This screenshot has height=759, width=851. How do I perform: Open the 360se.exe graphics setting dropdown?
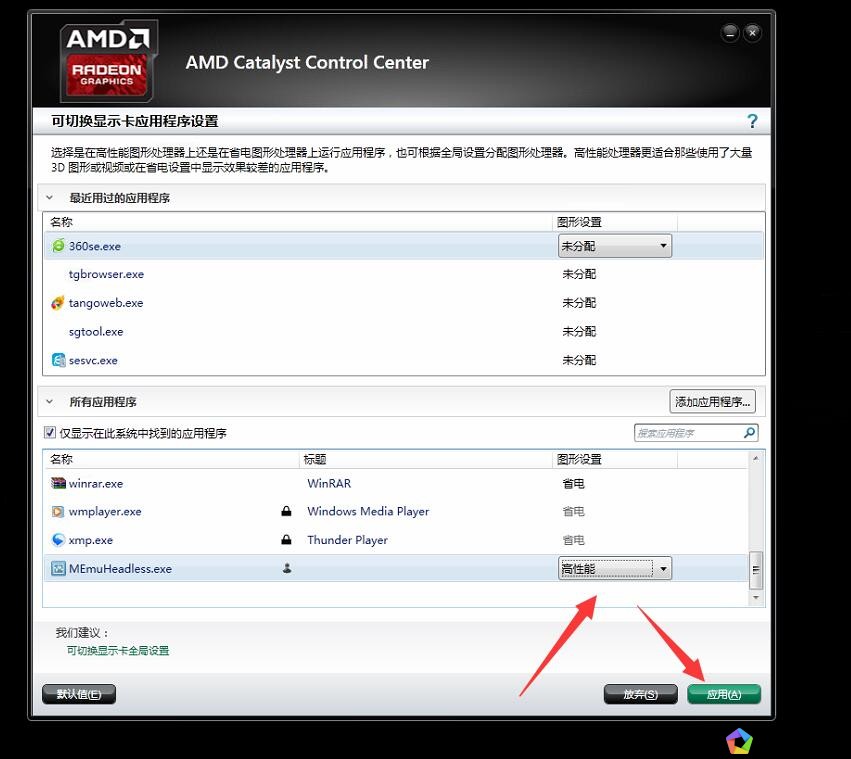614,246
